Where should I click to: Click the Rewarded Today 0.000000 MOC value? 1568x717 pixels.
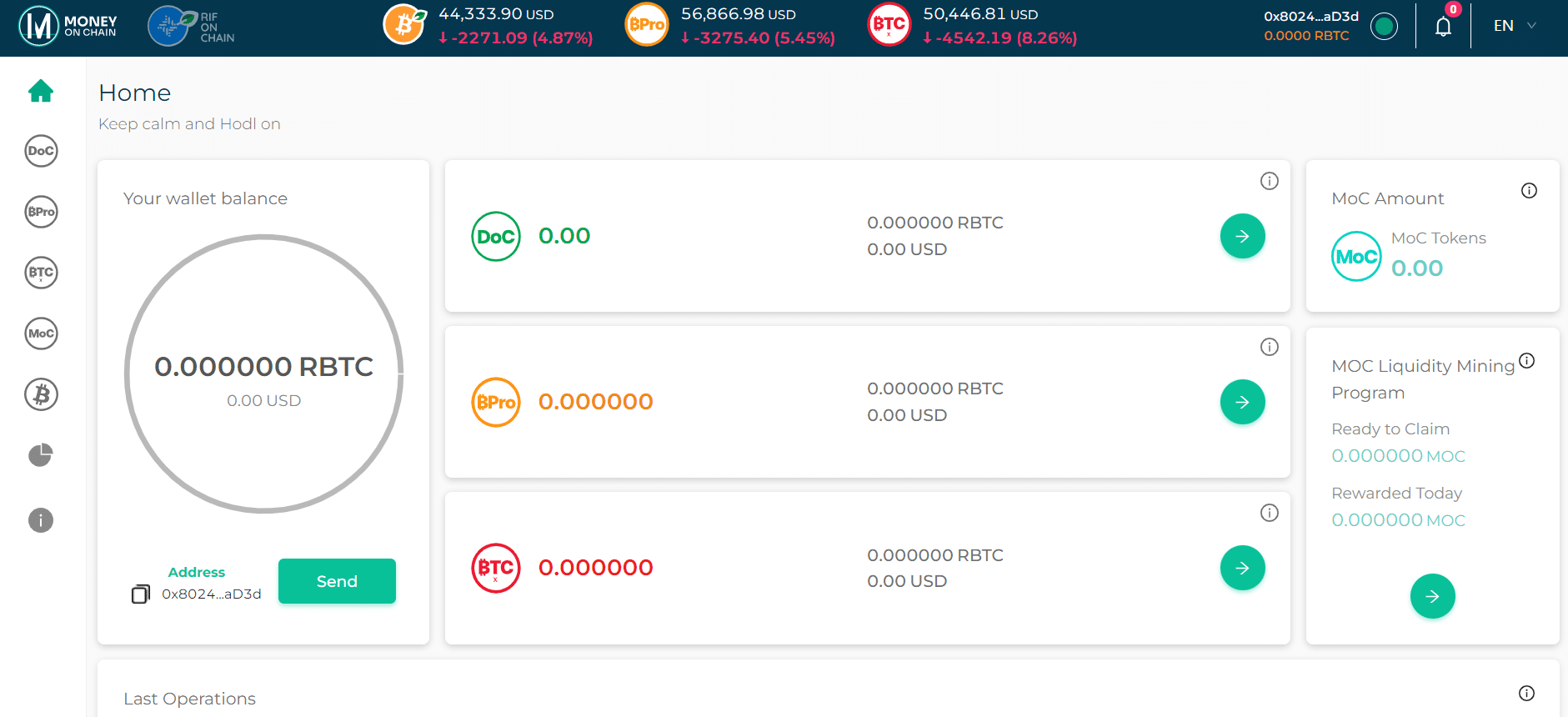1398,520
